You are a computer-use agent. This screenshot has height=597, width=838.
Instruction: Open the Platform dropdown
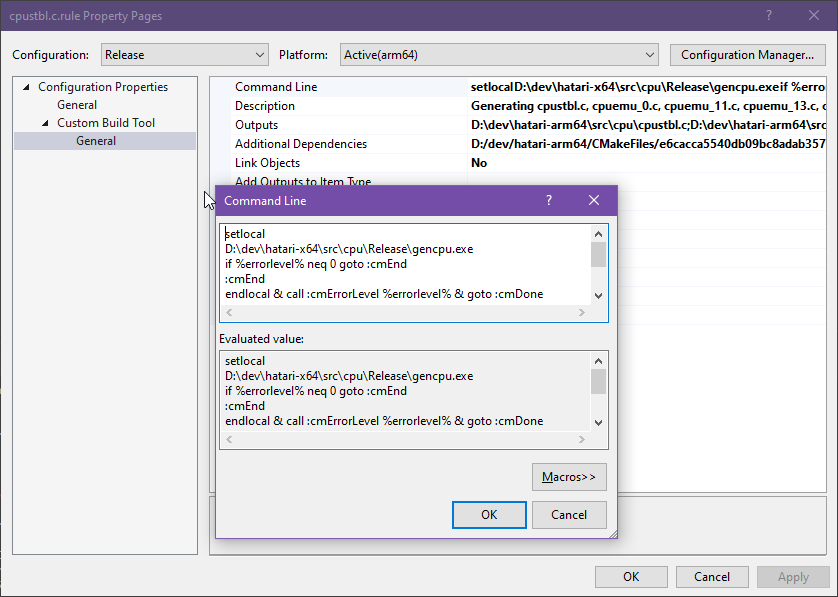(x=499, y=55)
